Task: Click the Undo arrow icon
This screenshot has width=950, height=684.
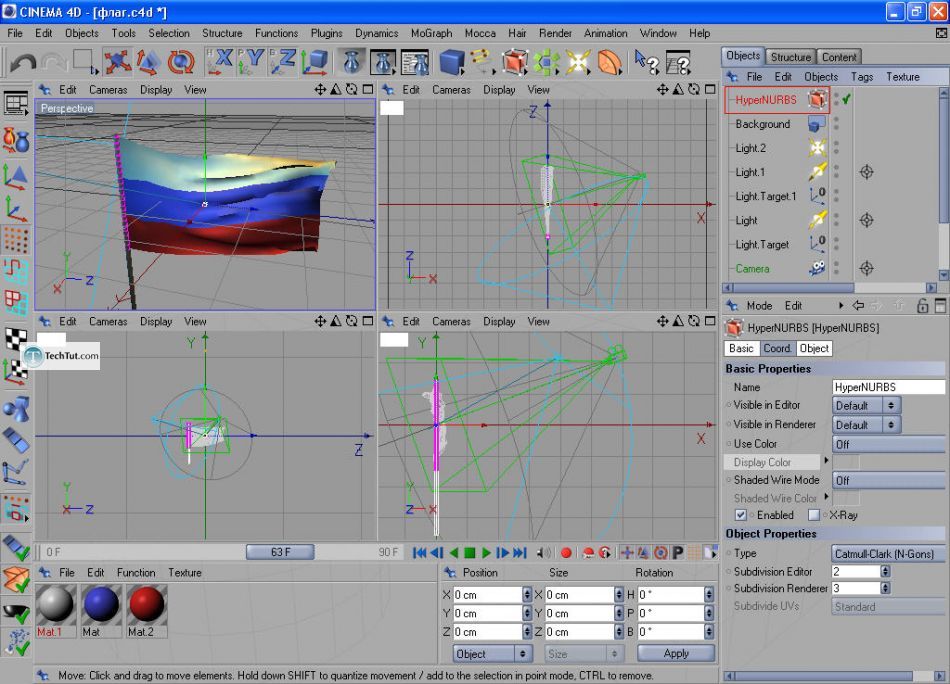Action: [x=23, y=62]
